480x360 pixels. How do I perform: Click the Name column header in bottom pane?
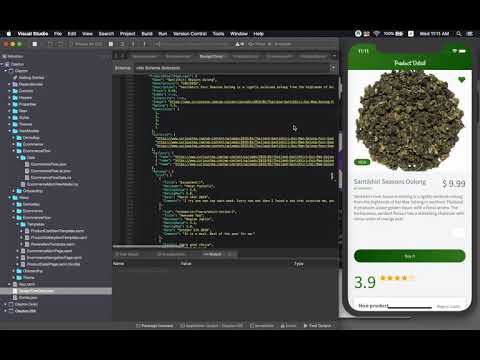click(118, 264)
